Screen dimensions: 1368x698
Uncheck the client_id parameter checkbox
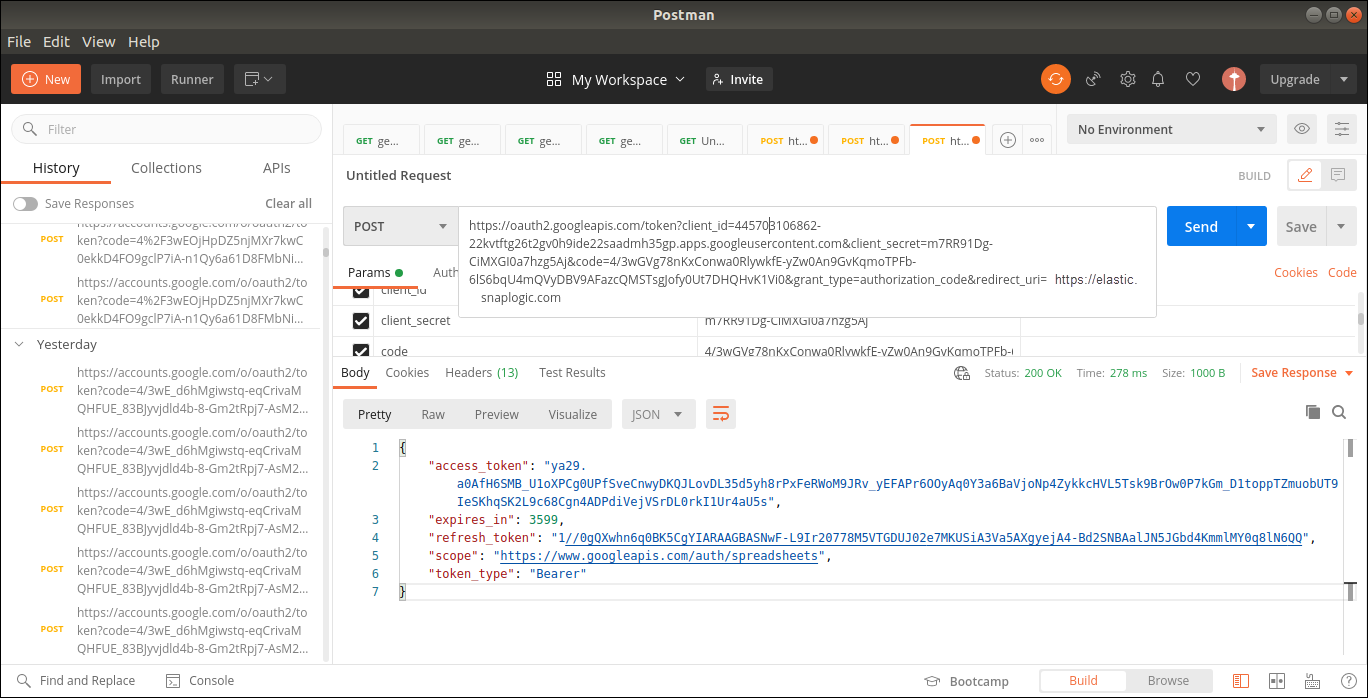pyautogui.click(x=361, y=292)
